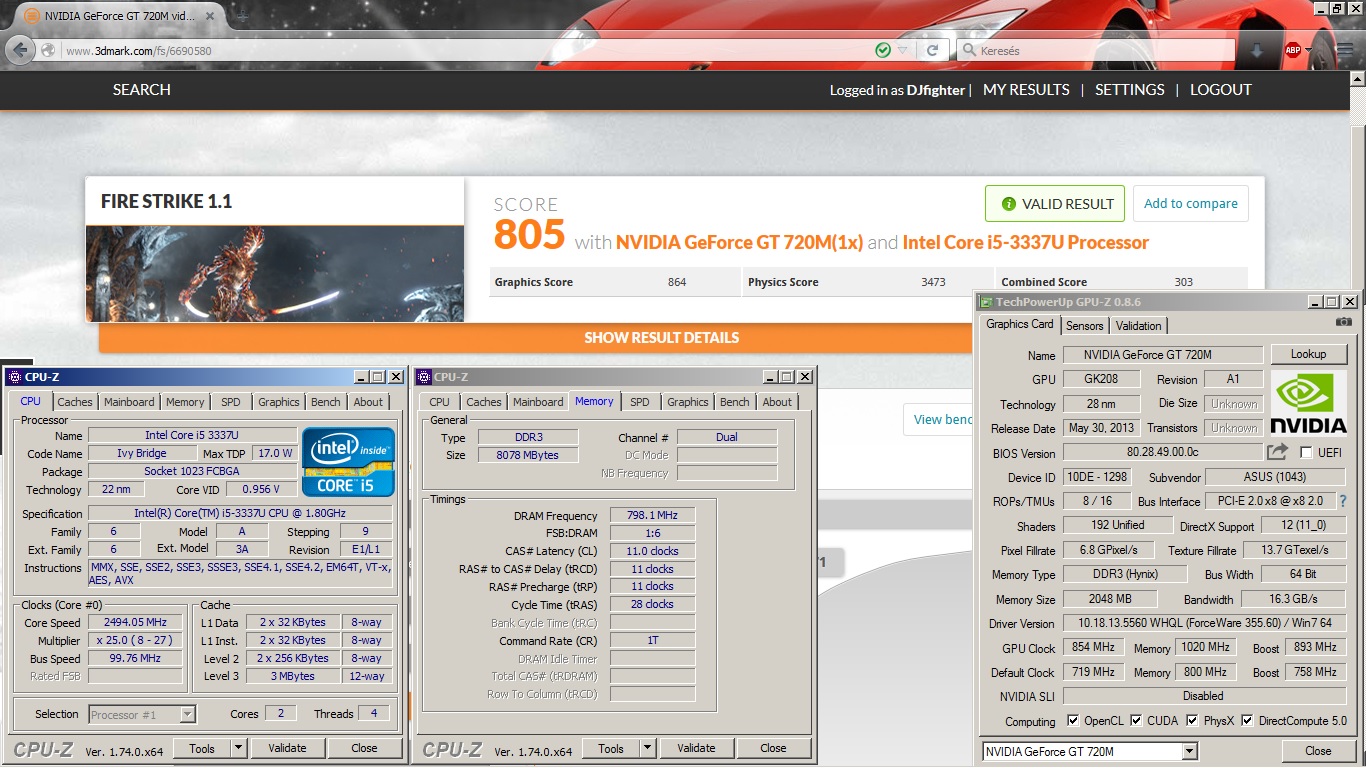Open the browser downloads arrow icon

(1257, 51)
